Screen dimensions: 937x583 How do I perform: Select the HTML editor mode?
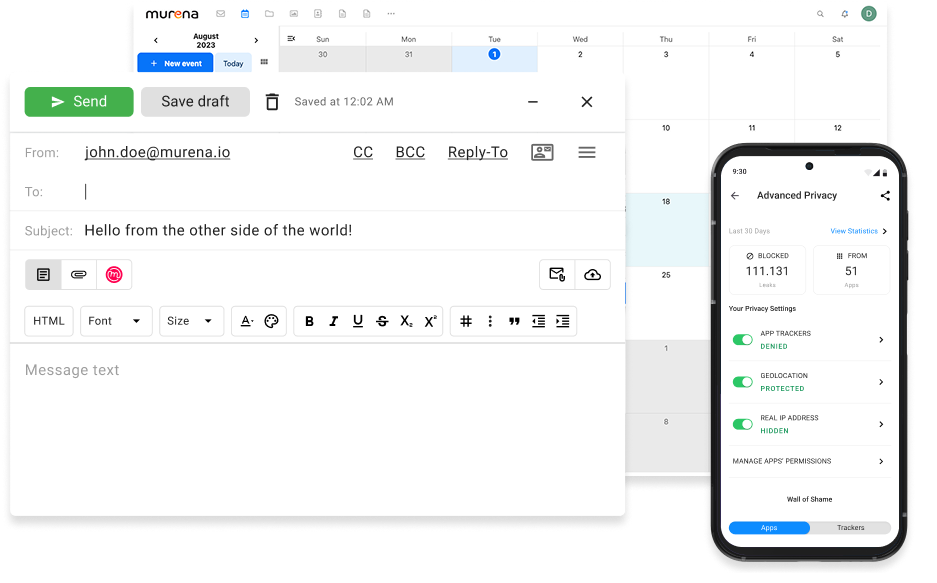pos(48,321)
